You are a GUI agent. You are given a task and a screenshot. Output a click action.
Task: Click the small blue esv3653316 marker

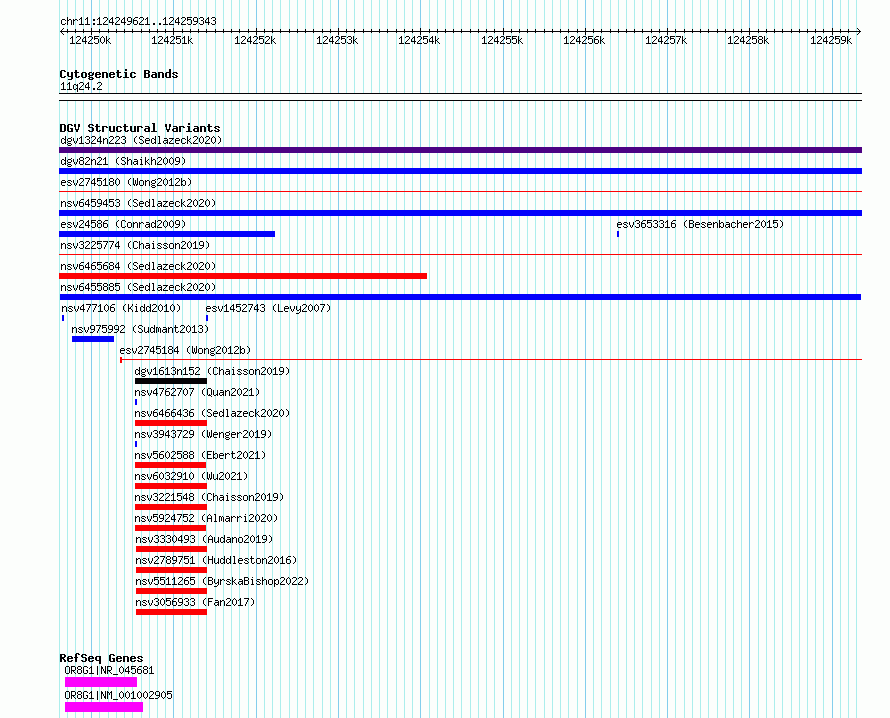click(x=618, y=234)
